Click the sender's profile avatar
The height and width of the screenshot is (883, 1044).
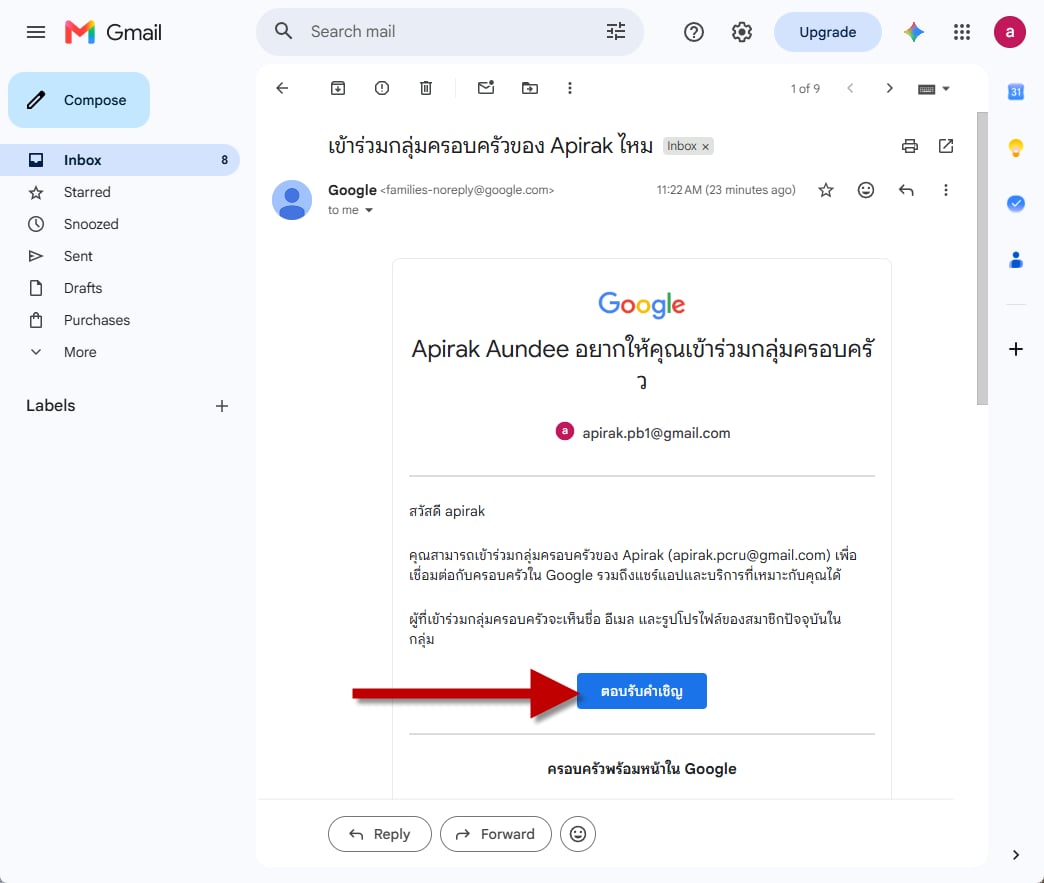click(292, 200)
